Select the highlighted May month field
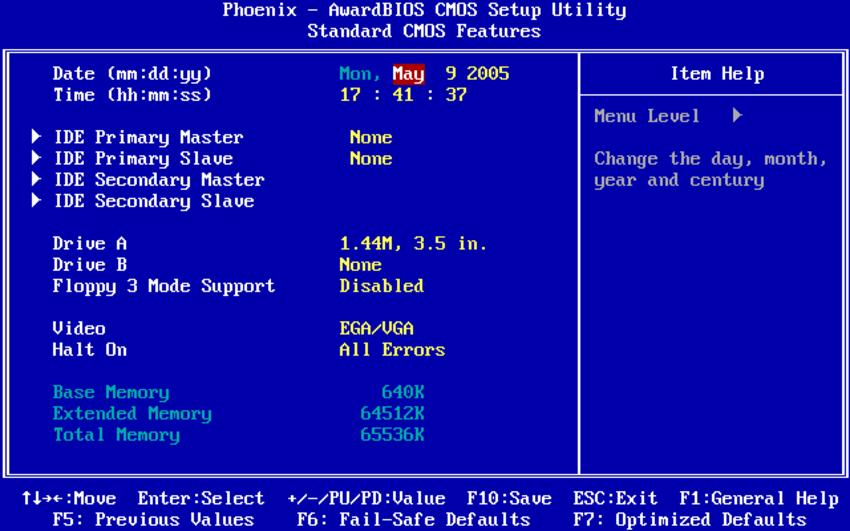 (x=408, y=74)
